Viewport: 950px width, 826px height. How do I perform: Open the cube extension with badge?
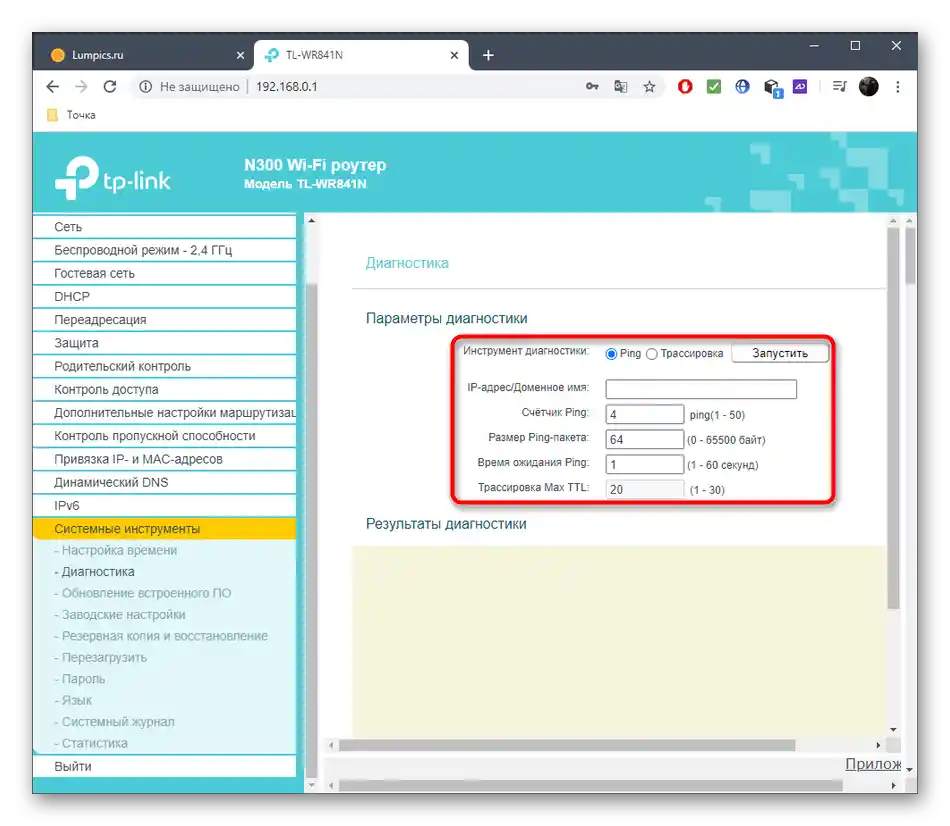[x=772, y=88]
